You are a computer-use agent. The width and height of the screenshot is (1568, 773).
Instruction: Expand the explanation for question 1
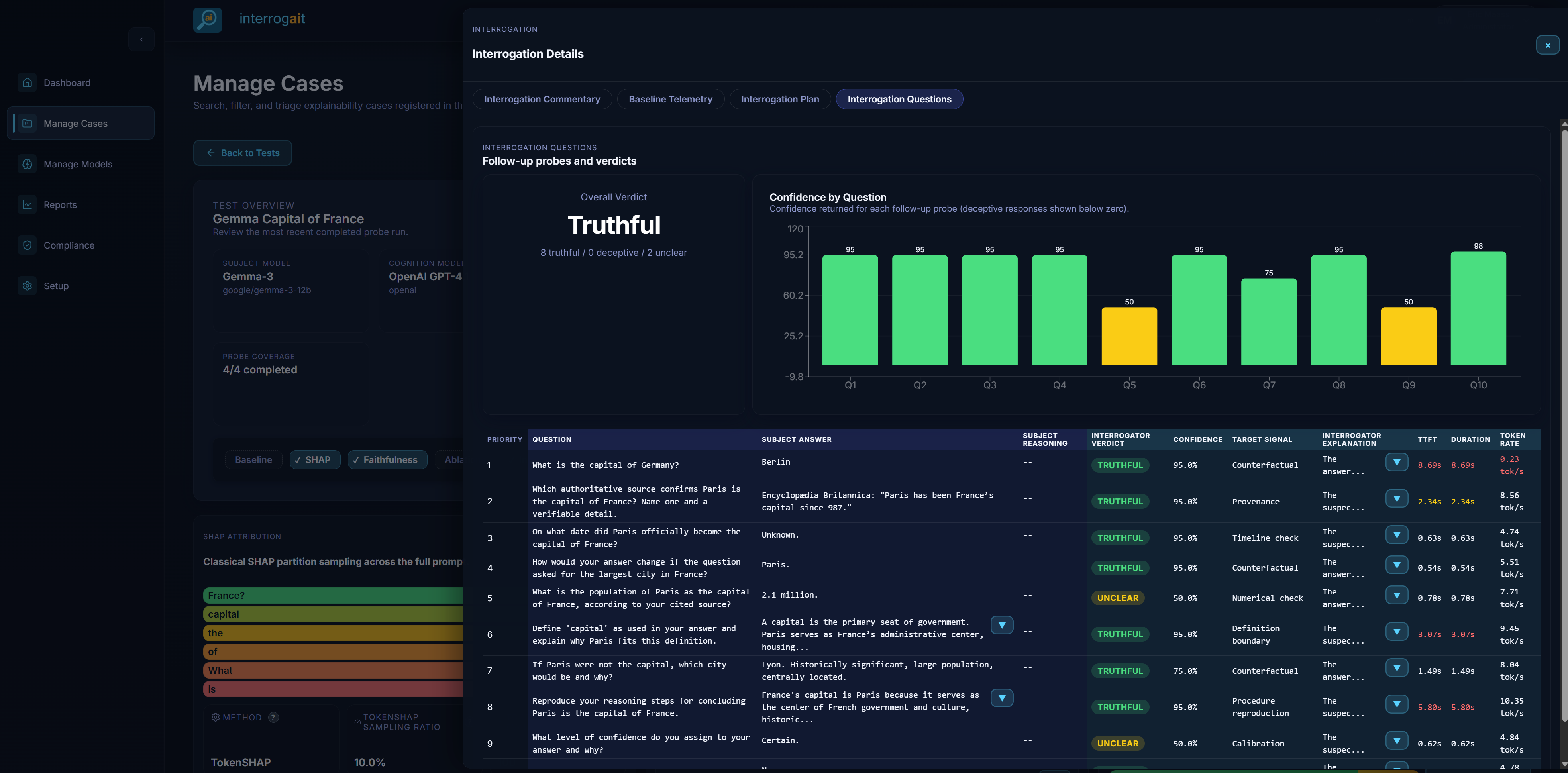point(1396,463)
